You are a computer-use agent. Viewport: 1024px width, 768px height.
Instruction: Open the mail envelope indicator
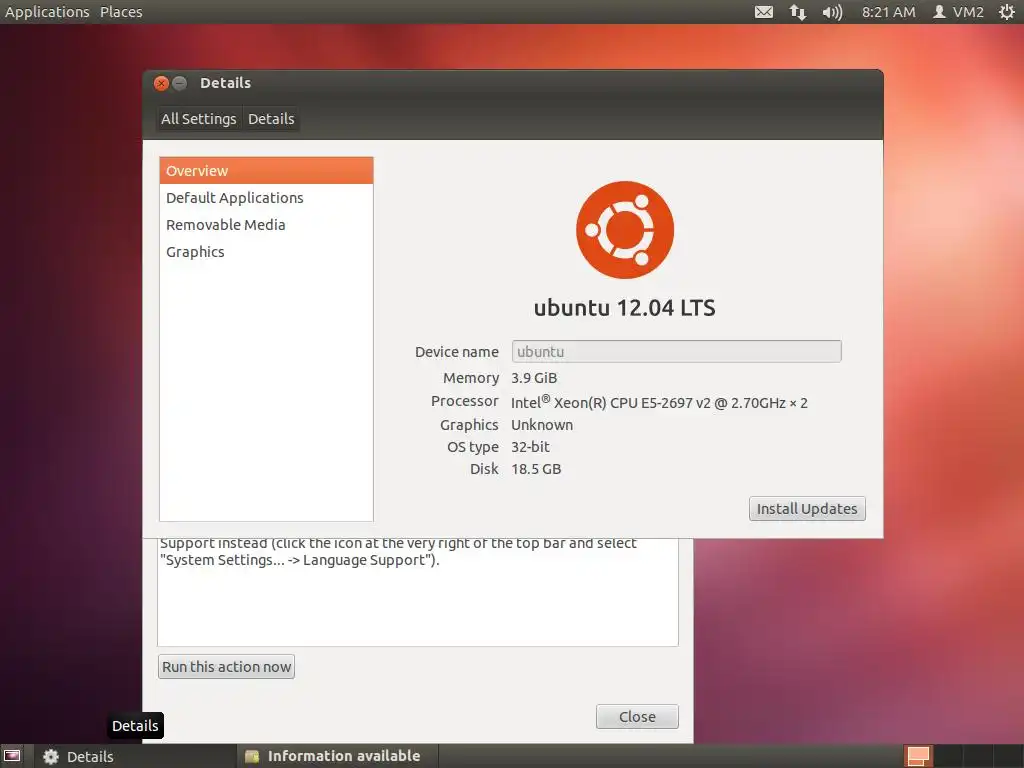[x=763, y=12]
